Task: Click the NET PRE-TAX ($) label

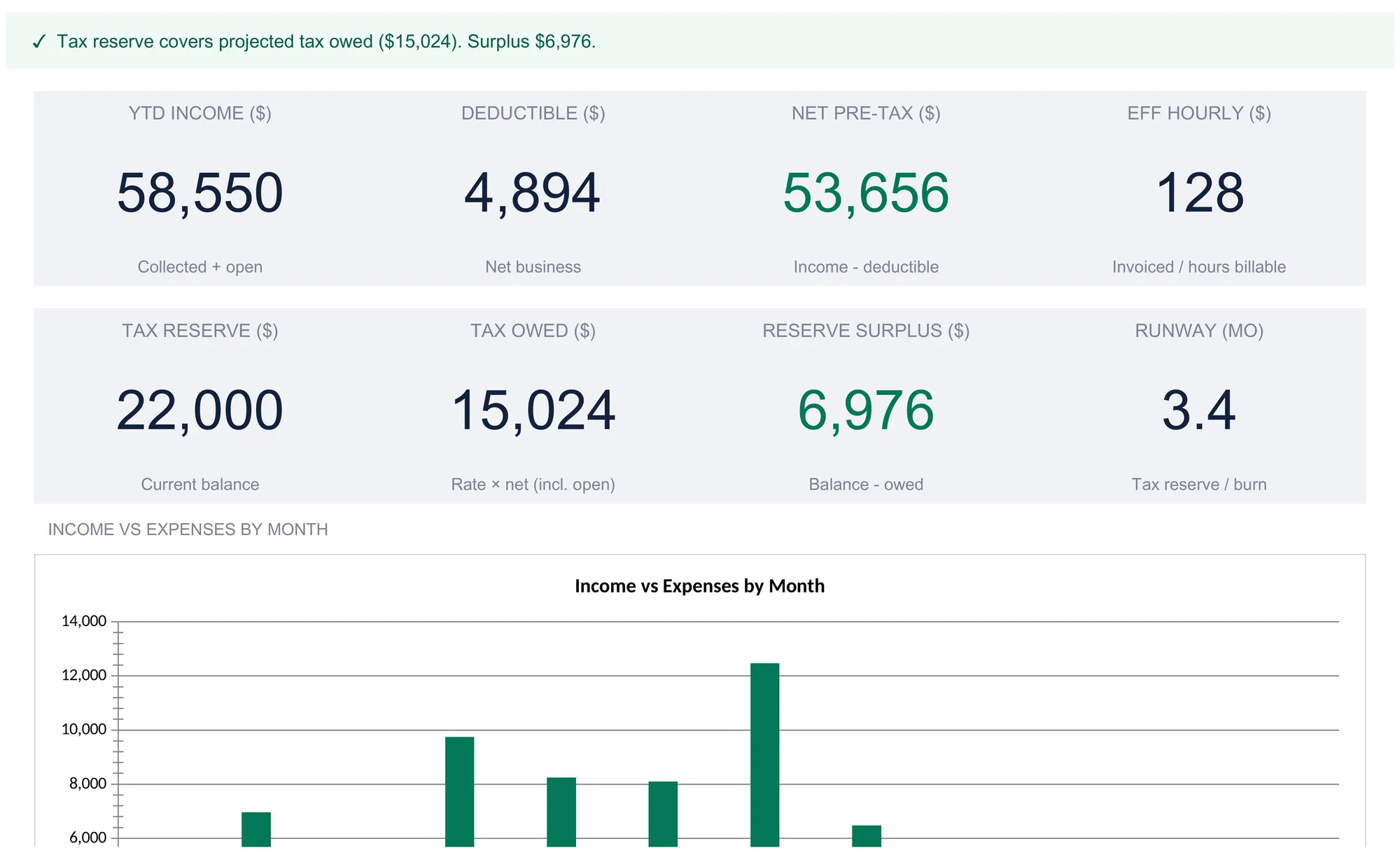Action: coord(866,113)
